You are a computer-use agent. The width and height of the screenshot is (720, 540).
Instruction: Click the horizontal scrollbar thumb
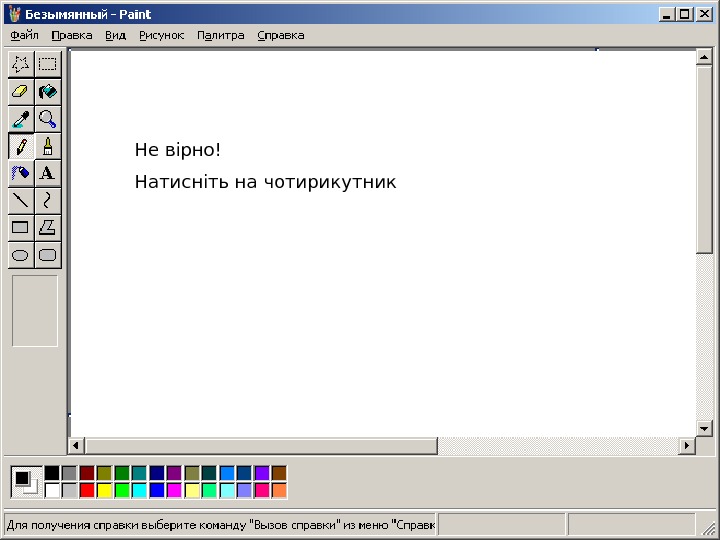point(261,445)
